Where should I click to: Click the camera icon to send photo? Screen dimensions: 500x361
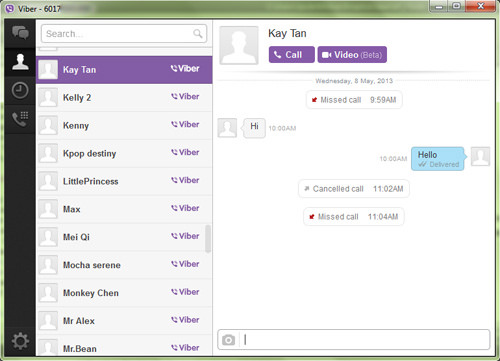(x=228, y=340)
